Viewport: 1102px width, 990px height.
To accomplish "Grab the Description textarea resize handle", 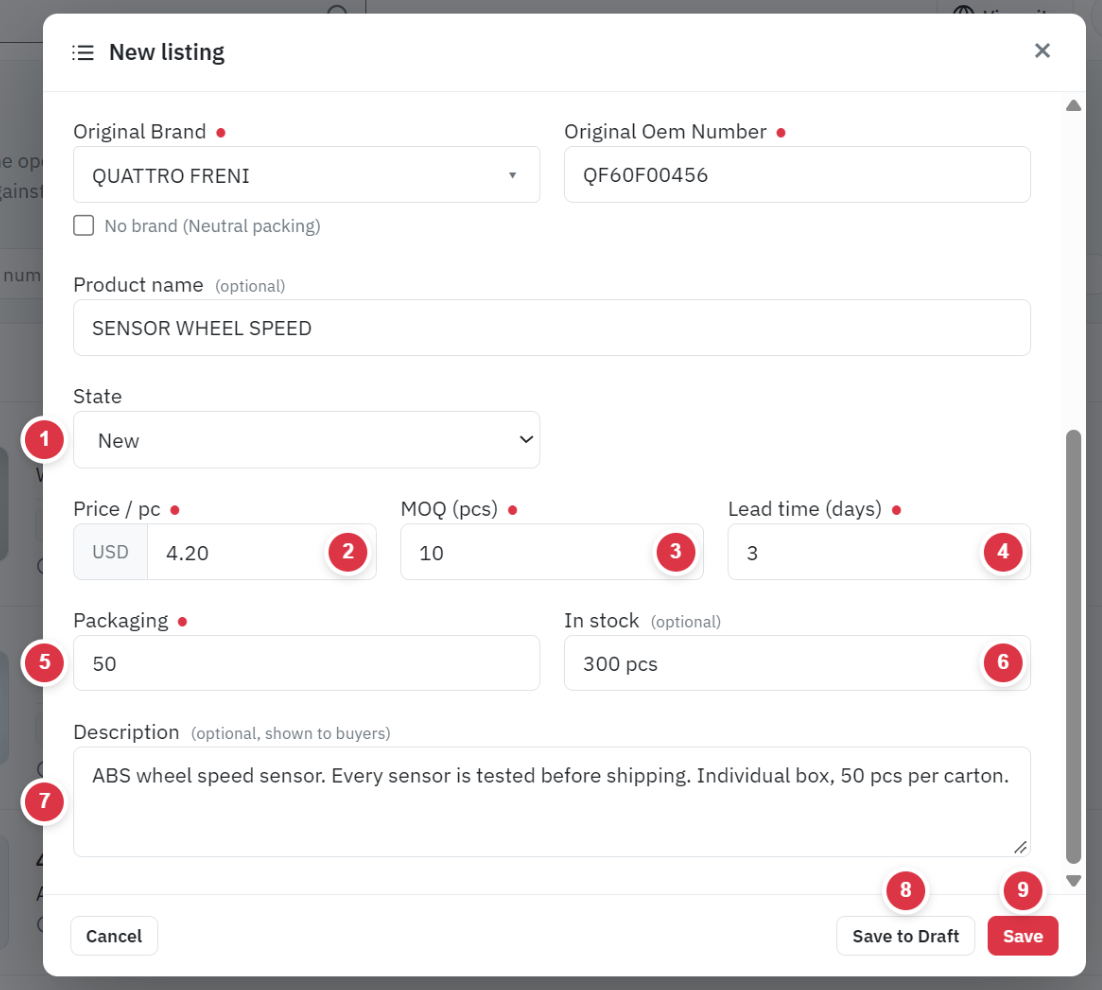I will [x=1020, y=847].
